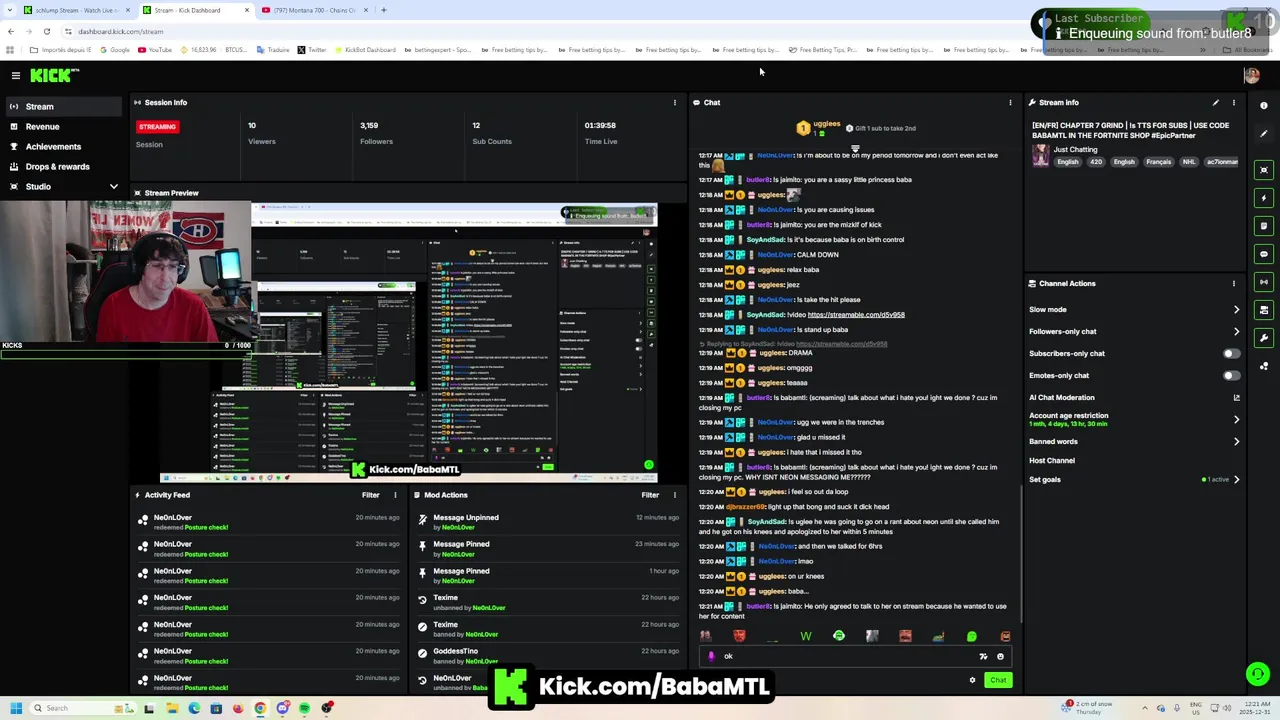
Task: Toggle the wrench widget icon in sidebar
Action: pos(1264,338)
